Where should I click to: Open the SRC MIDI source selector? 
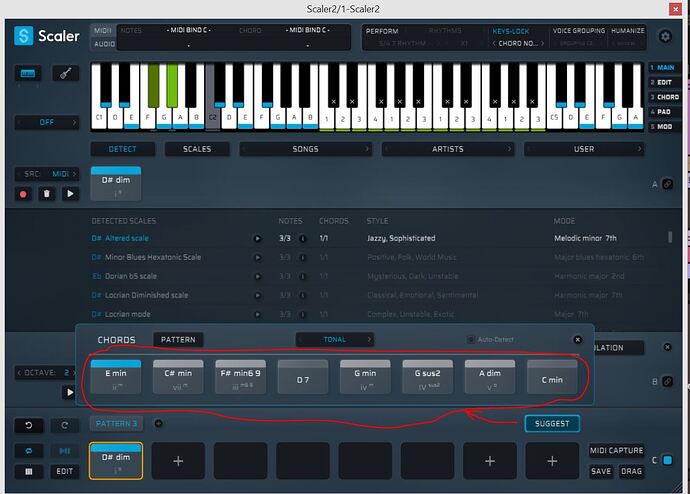47,174
